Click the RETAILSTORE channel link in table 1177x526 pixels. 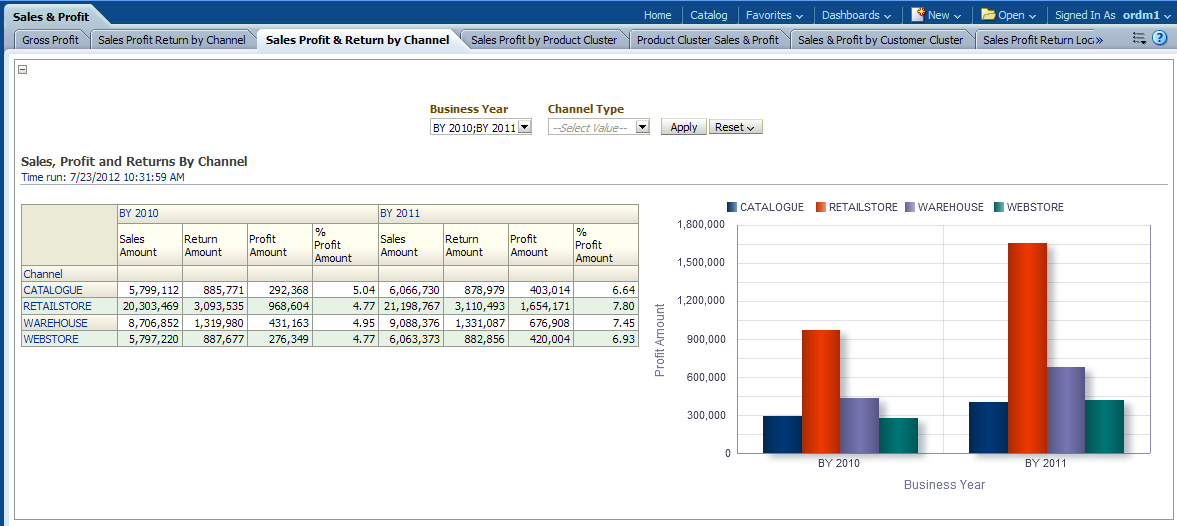coord(57,306)
